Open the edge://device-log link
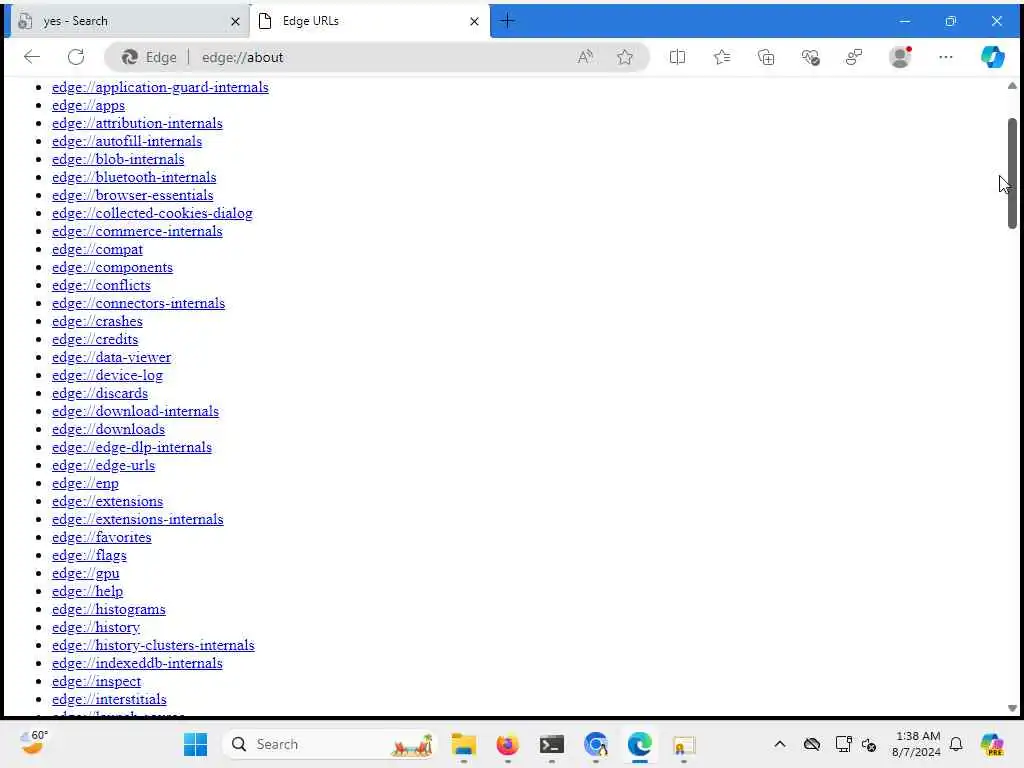The image size is (1024, 768). 107,376
